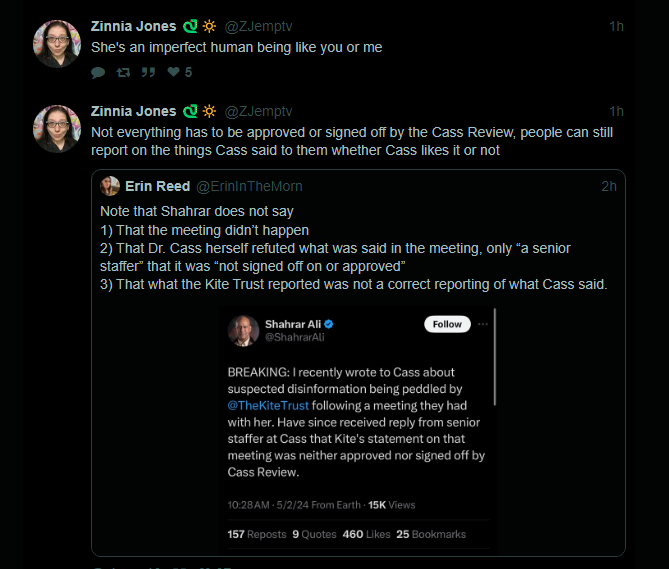Click Shahrar Ali's profile photo
Screen dimensions: 669x569
[244, 331]
